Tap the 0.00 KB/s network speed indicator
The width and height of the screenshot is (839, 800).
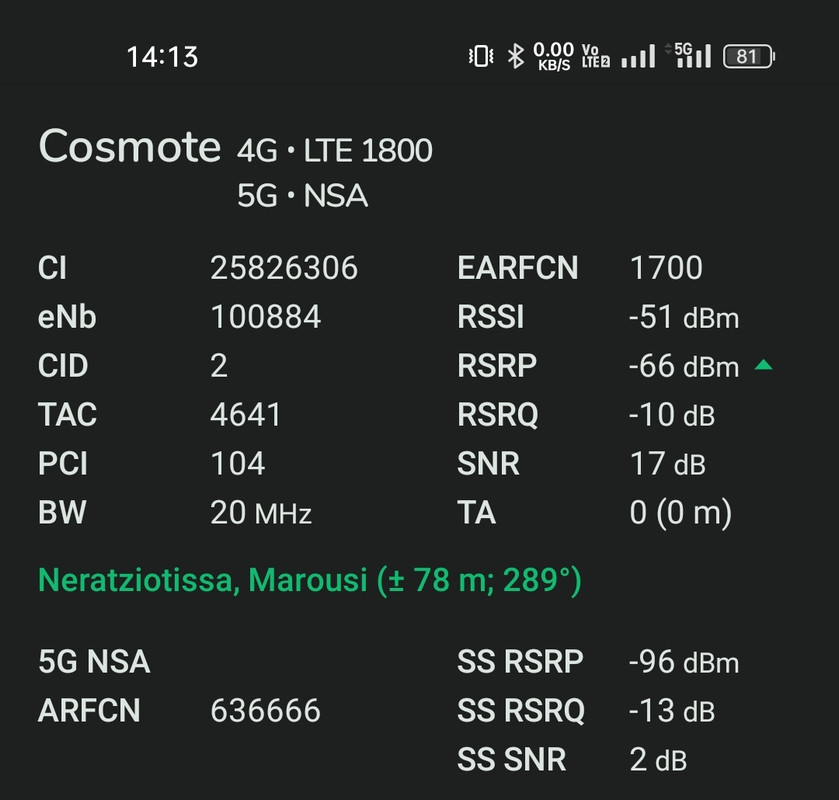point(554,56)
